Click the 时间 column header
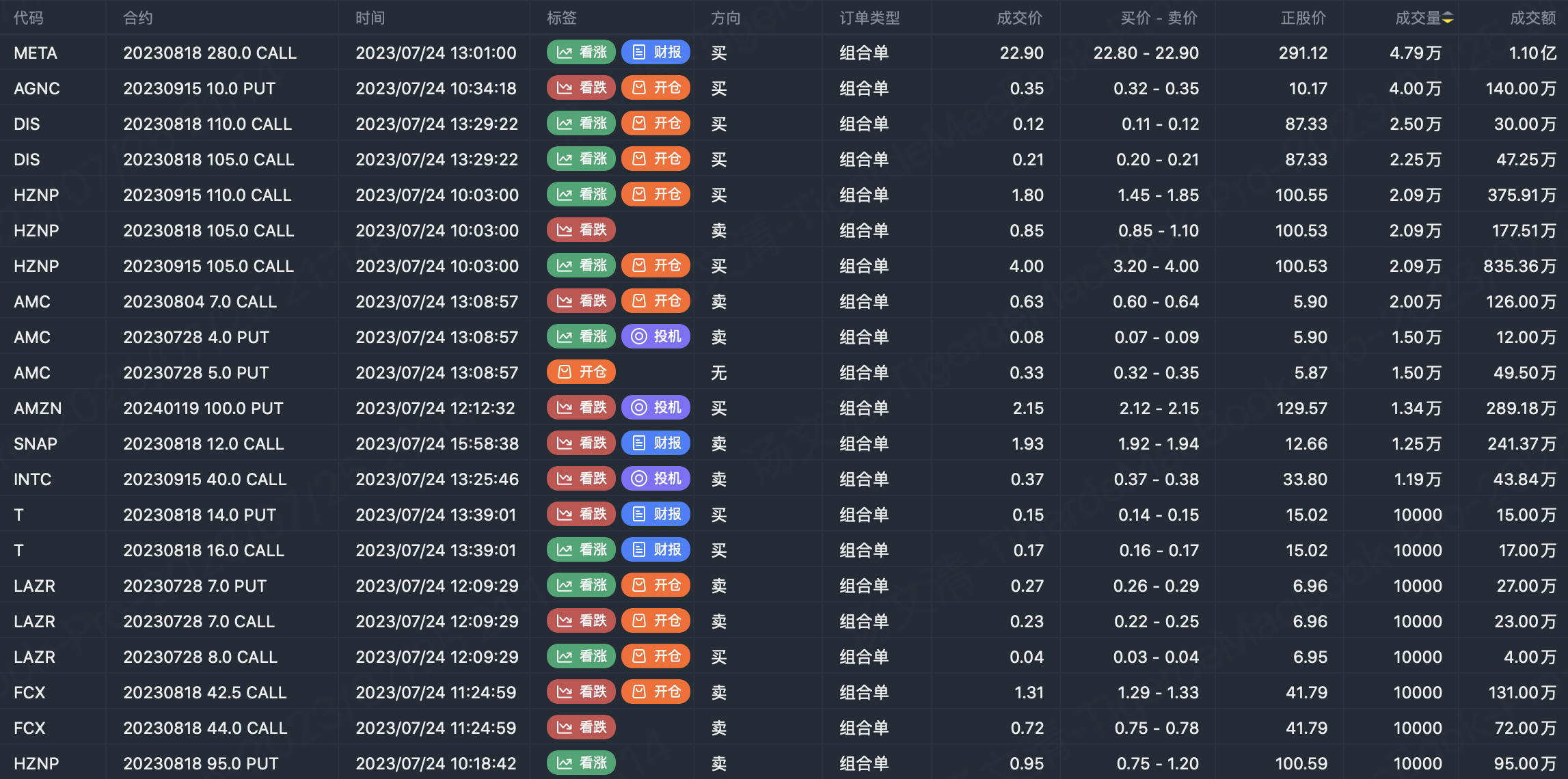This screenshot has width=1568, height=779. (x=370, y=18)
